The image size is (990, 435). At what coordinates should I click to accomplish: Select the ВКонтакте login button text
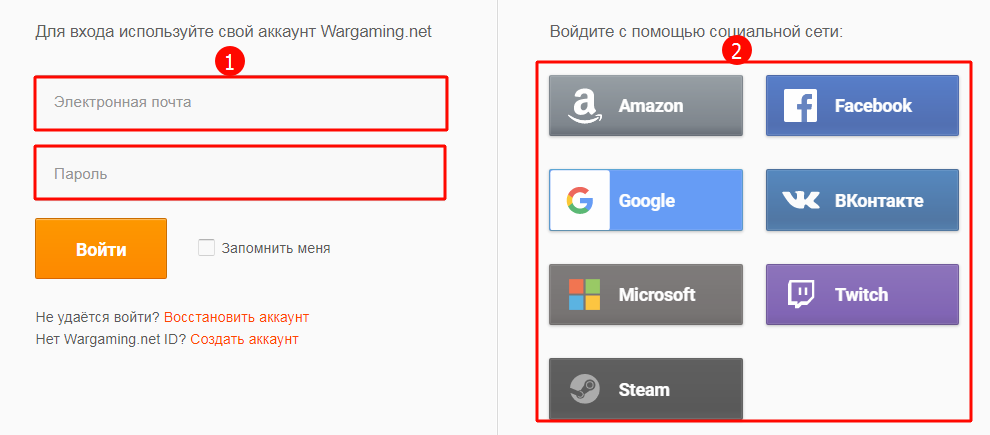[x=879, y=201]
